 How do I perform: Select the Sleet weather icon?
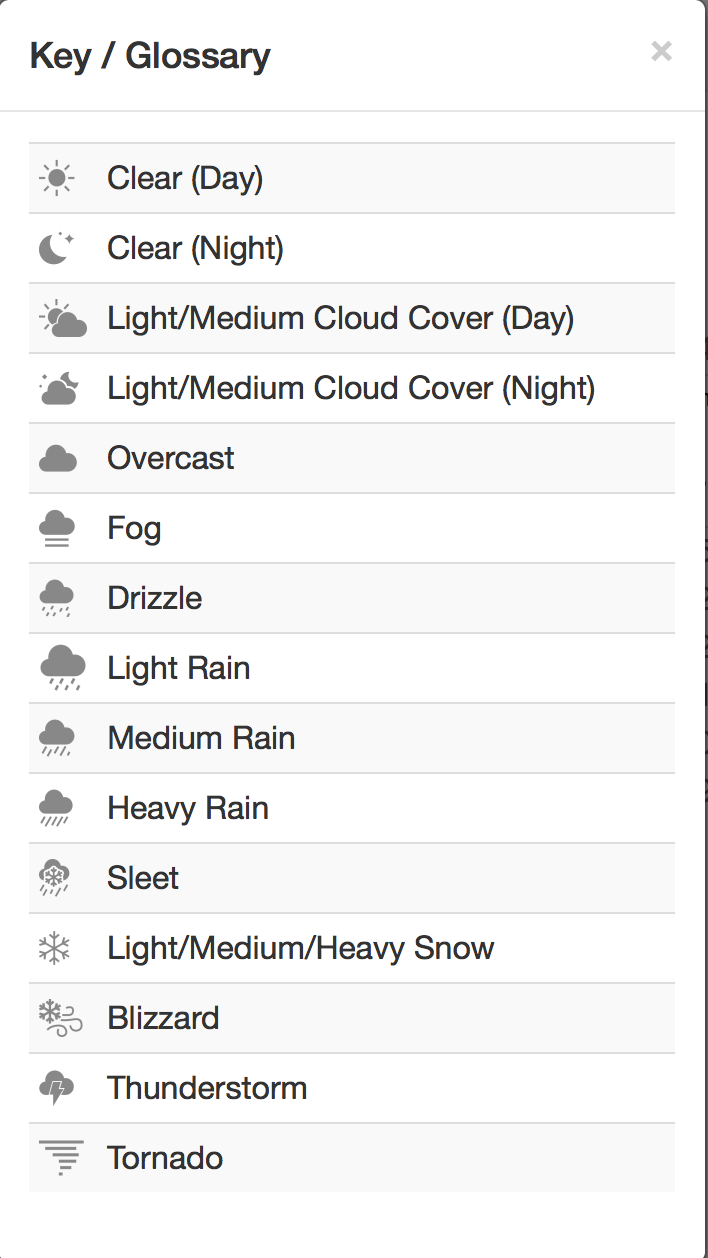tap(58, 877)
